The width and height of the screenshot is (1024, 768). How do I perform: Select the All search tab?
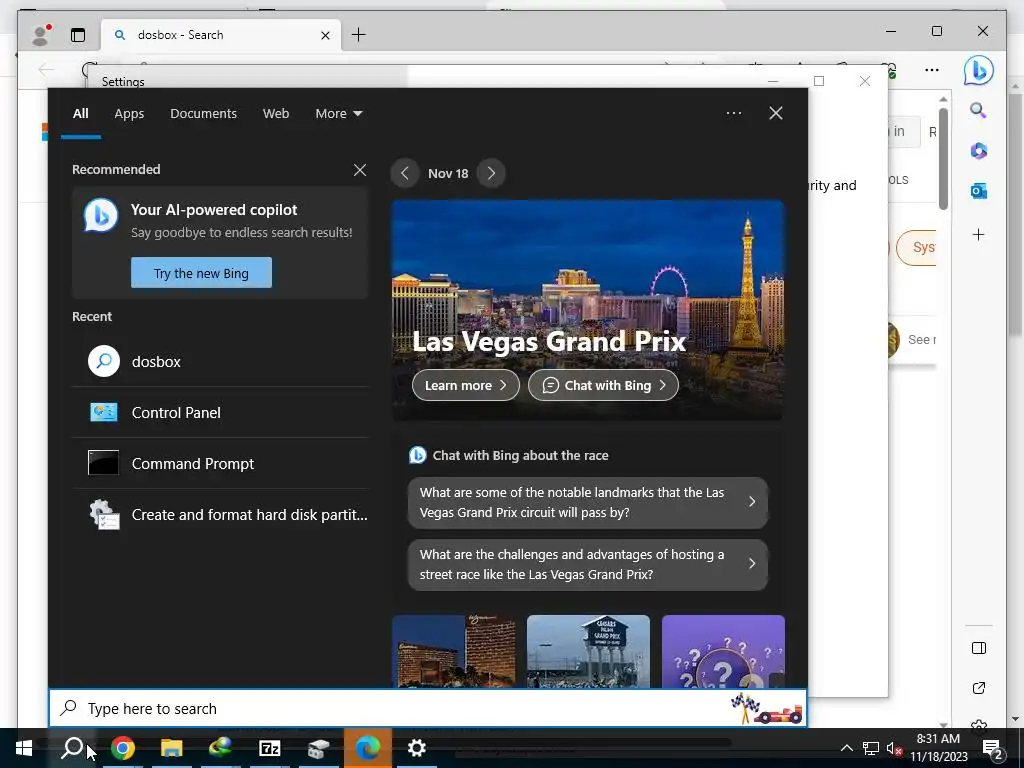pyautogui.click(x=80, y=114)
